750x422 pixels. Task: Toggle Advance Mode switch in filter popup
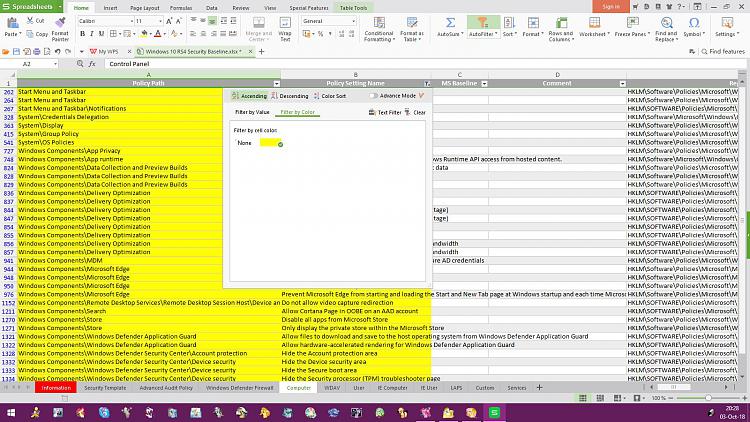pos(374,96)
